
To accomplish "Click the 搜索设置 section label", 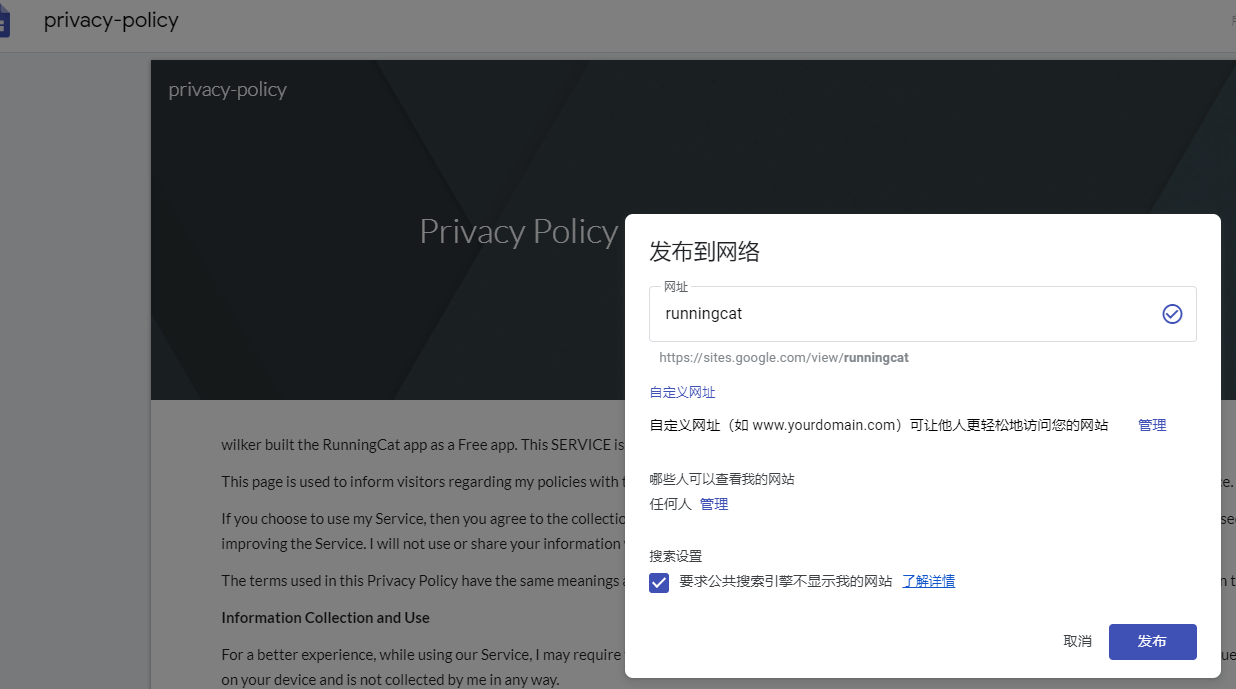I will (x=676, y=556).
